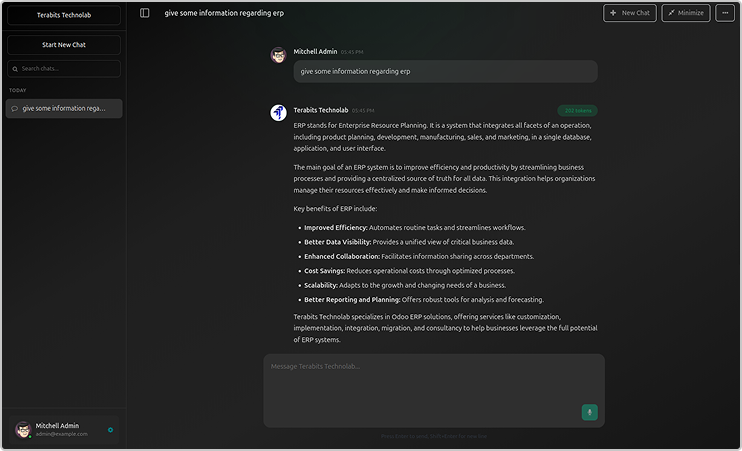Click the Terabits Technolab bot avatar
This screenshot has width=742, height=451.
pyautogui.click(x=278, y=112)
